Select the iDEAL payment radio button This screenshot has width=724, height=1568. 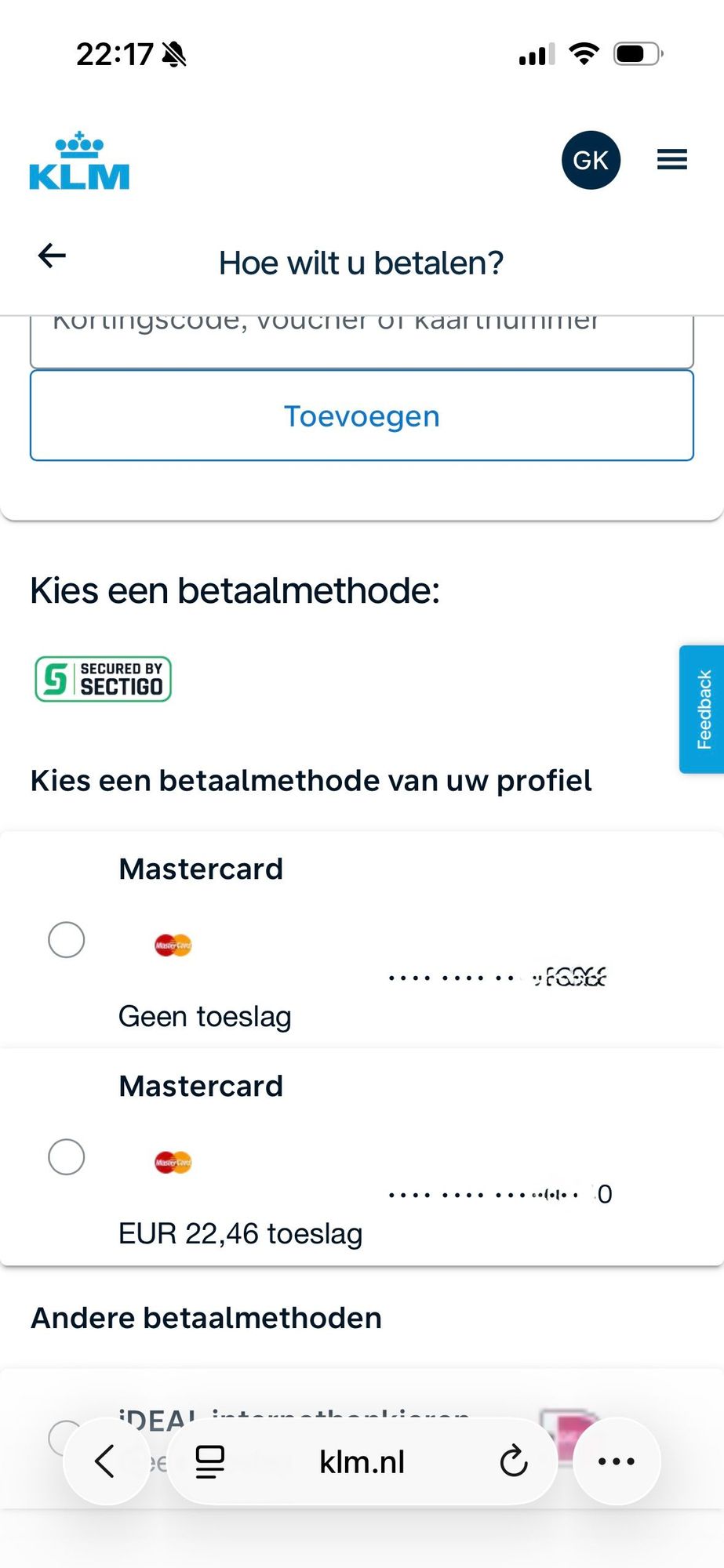[x=63, y=1437]
